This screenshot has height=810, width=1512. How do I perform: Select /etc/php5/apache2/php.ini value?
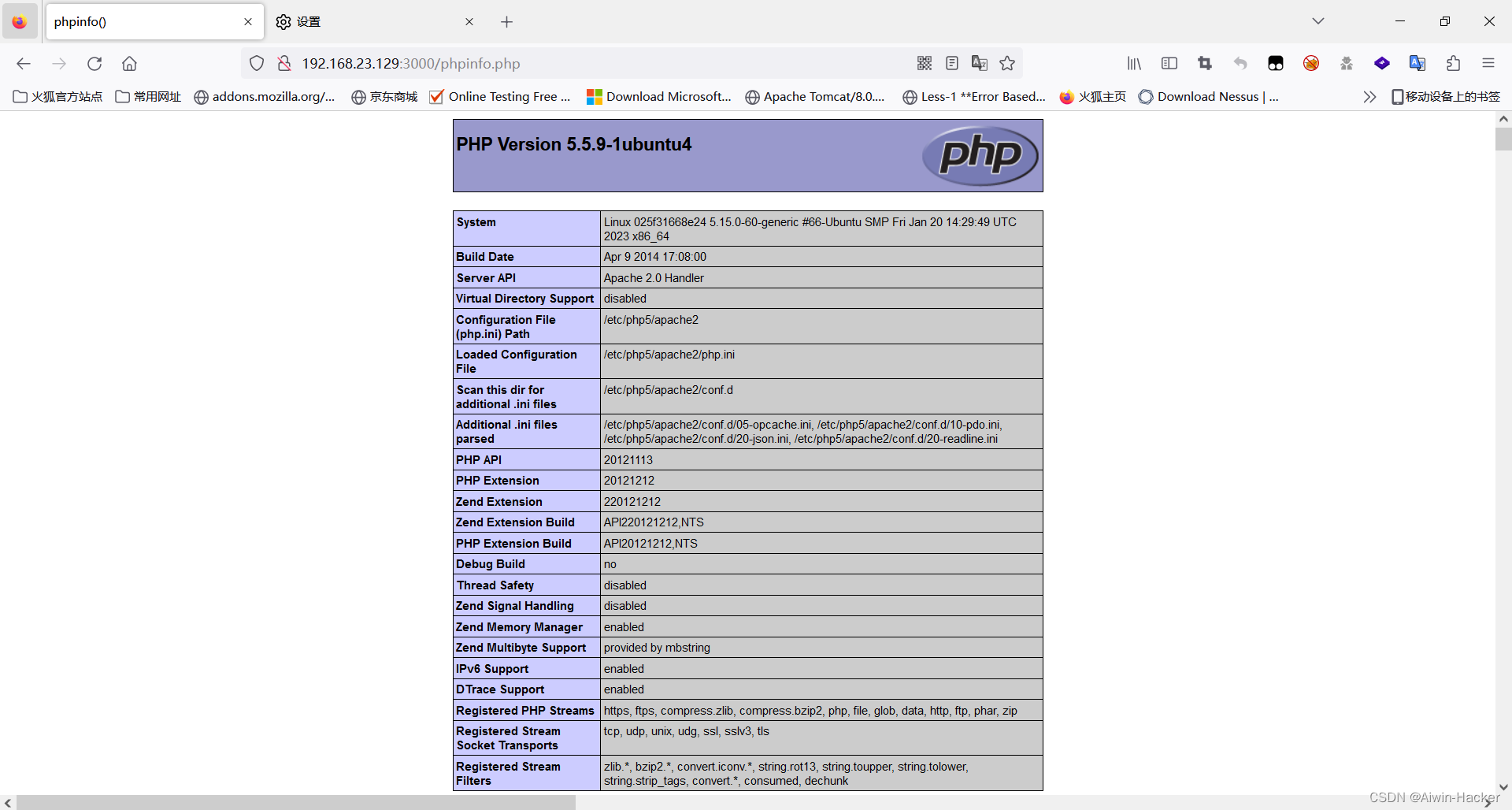(x=669, y=355)
